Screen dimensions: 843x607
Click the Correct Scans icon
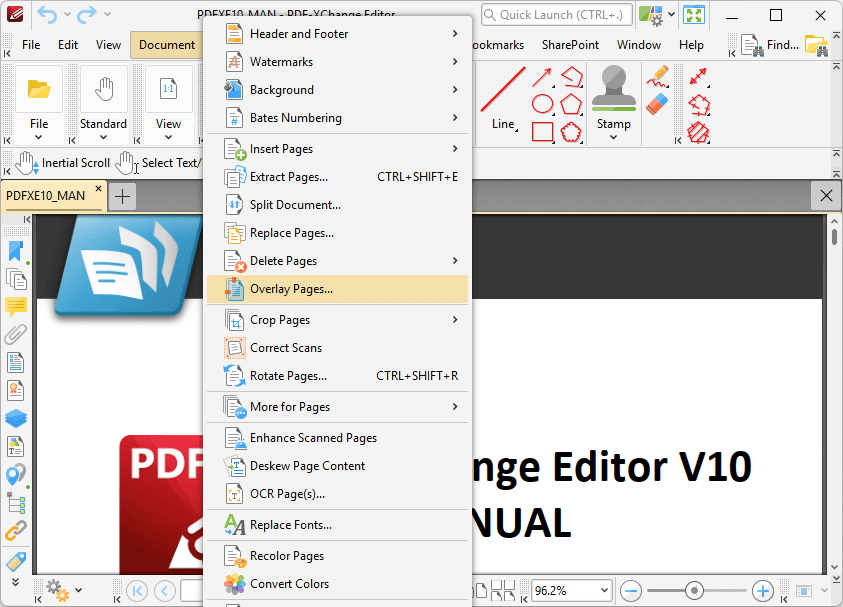[234, 348]
